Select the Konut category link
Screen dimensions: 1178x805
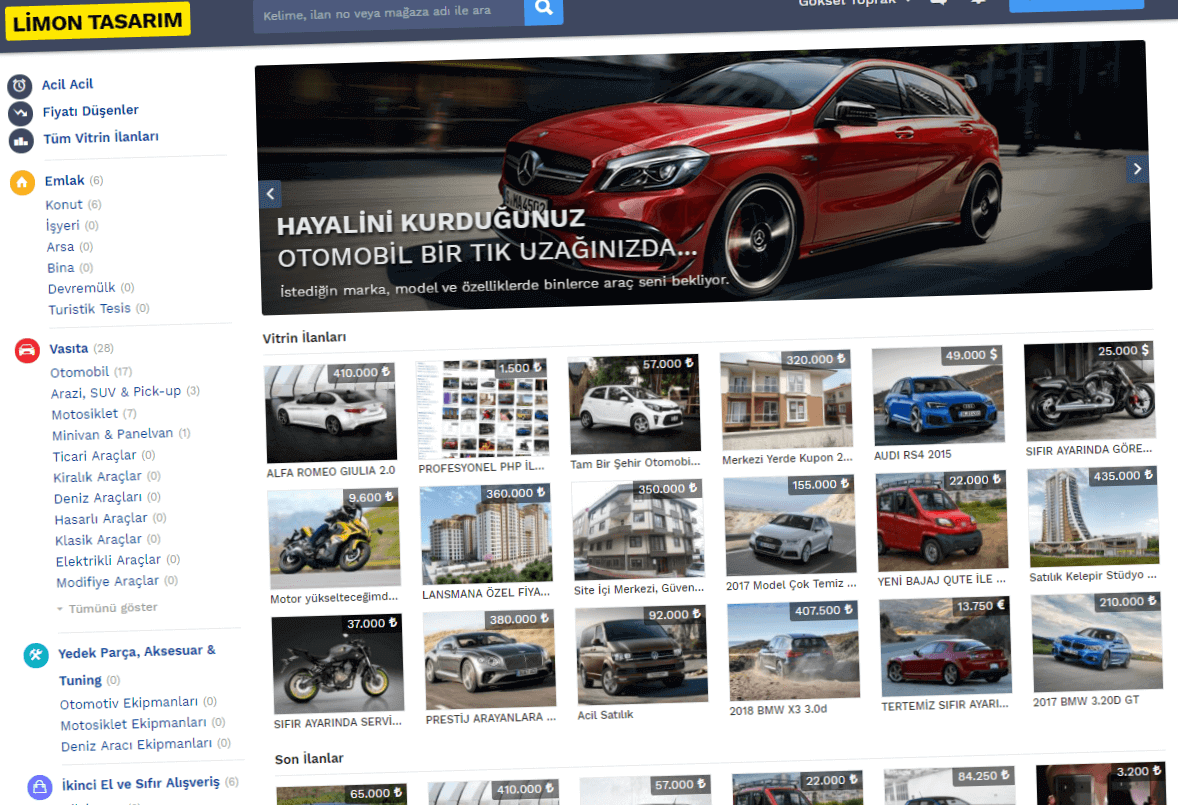(x=64, y=204)
